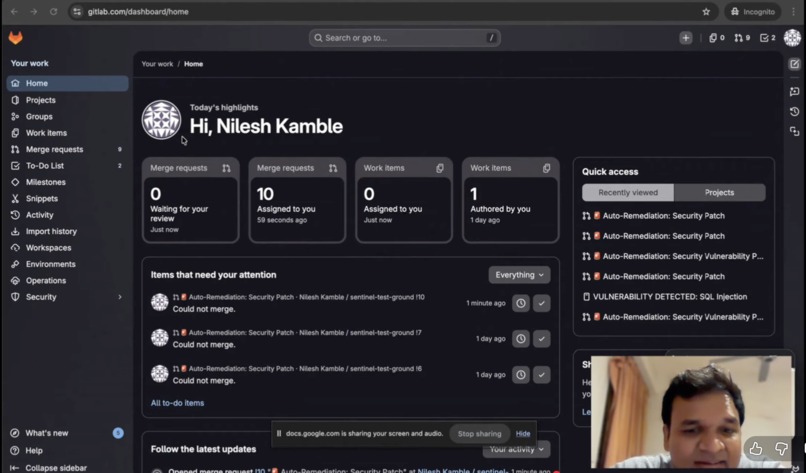Open Merge requests in sidebar
Viewport: 806px width, 473px height.
pyautogui.click(x=67, y=149)
